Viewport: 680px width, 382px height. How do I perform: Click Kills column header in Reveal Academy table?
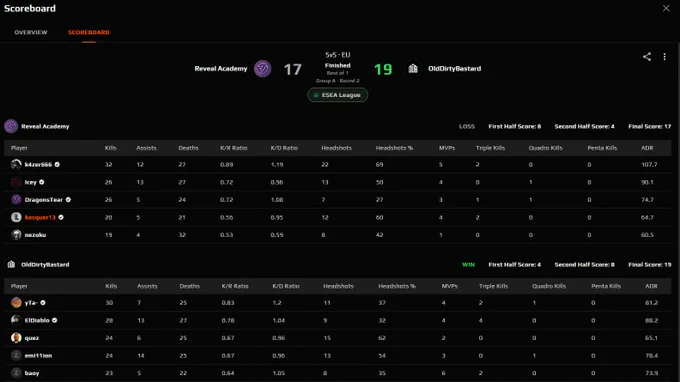click(111, 148)
